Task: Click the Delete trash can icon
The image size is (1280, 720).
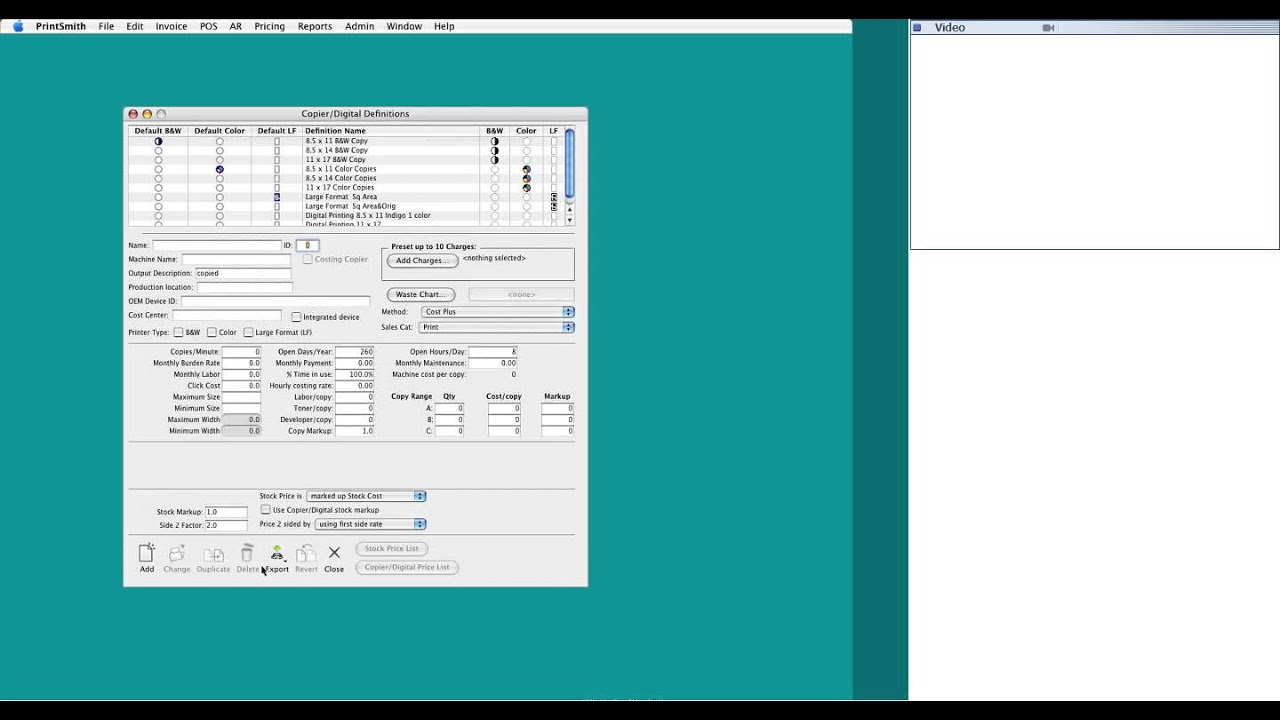Action: coord(247,553)
